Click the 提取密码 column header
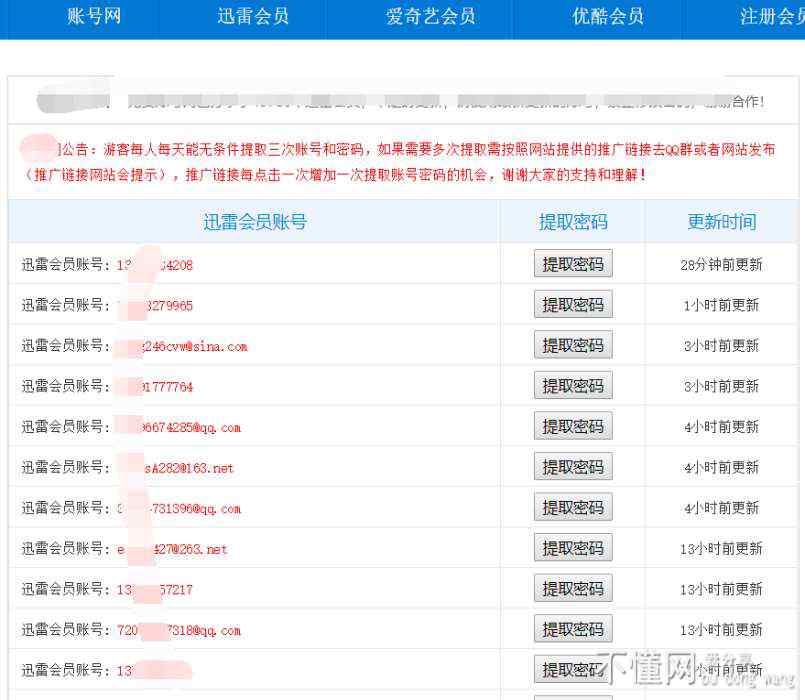 tap(573, 222)
